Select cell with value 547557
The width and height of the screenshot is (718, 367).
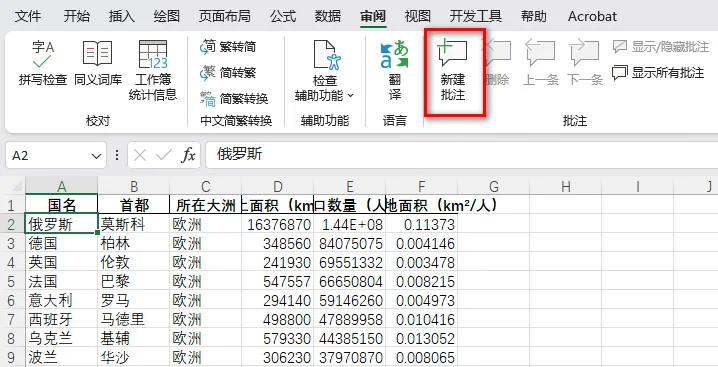click(277, 281)
